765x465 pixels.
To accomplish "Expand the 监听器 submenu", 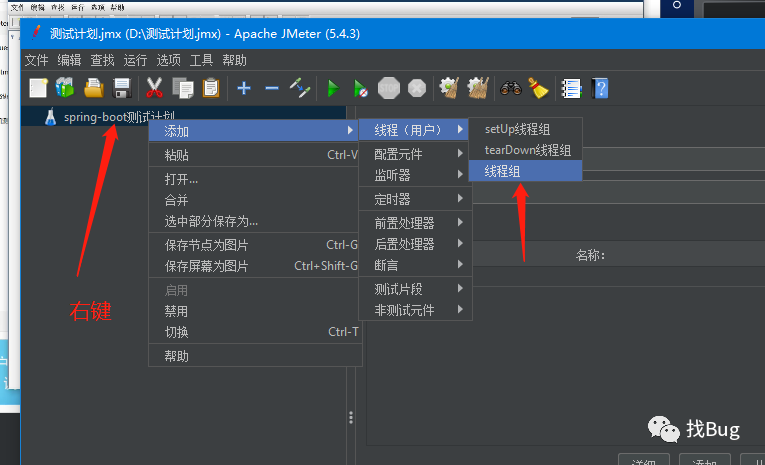I will pos(415,175).
